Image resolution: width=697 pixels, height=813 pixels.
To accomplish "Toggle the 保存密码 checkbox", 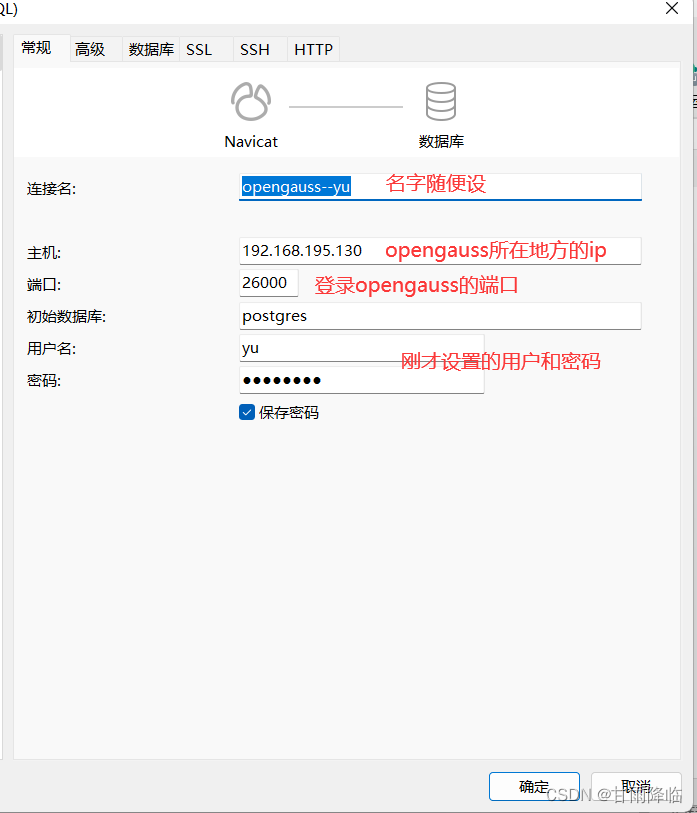I will click(247, 412).
